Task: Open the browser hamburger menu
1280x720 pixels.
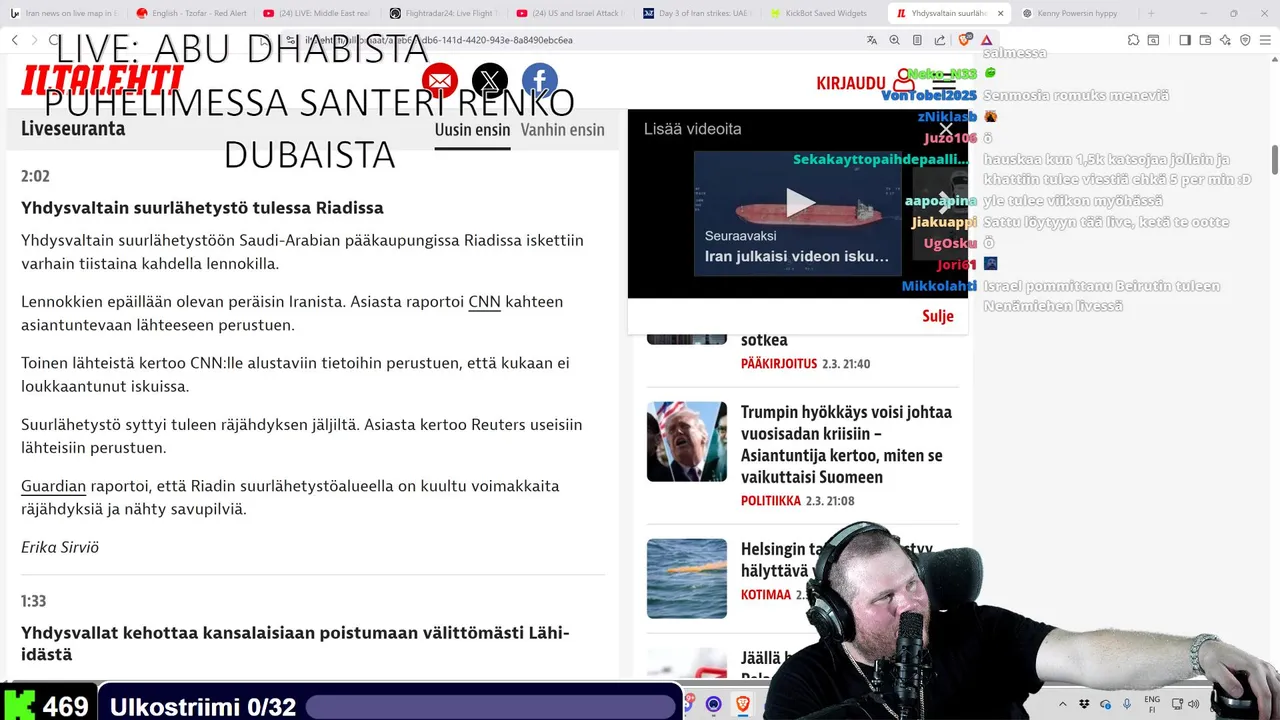Action: [1265, 40]
